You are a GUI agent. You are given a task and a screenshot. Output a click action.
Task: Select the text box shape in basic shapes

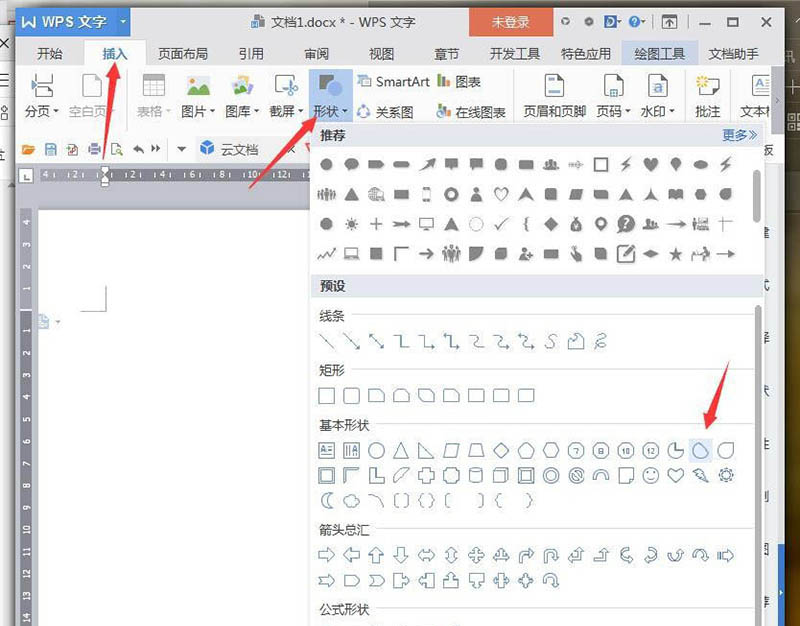(327, 450)
